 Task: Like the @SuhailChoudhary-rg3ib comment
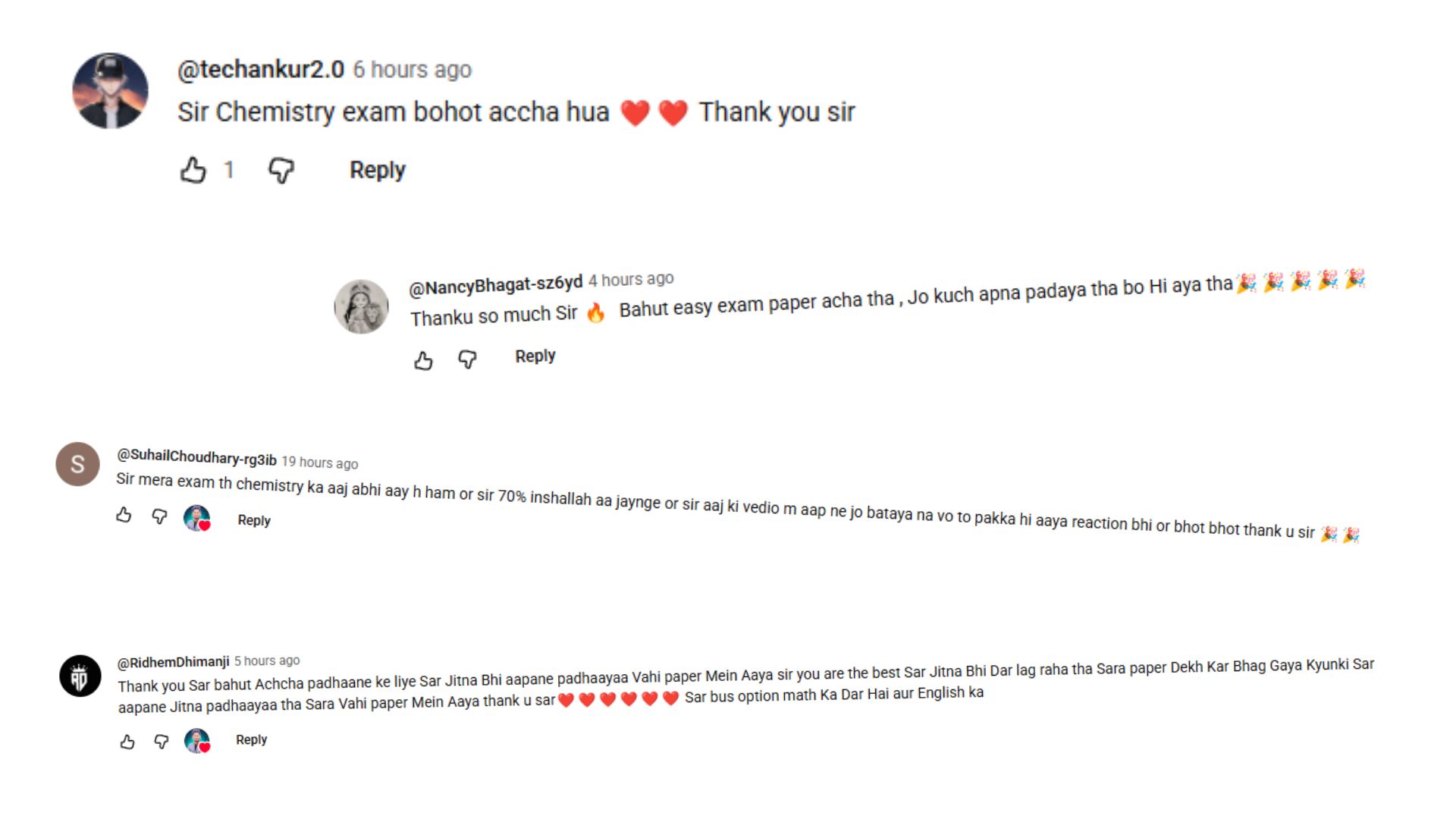124,516
